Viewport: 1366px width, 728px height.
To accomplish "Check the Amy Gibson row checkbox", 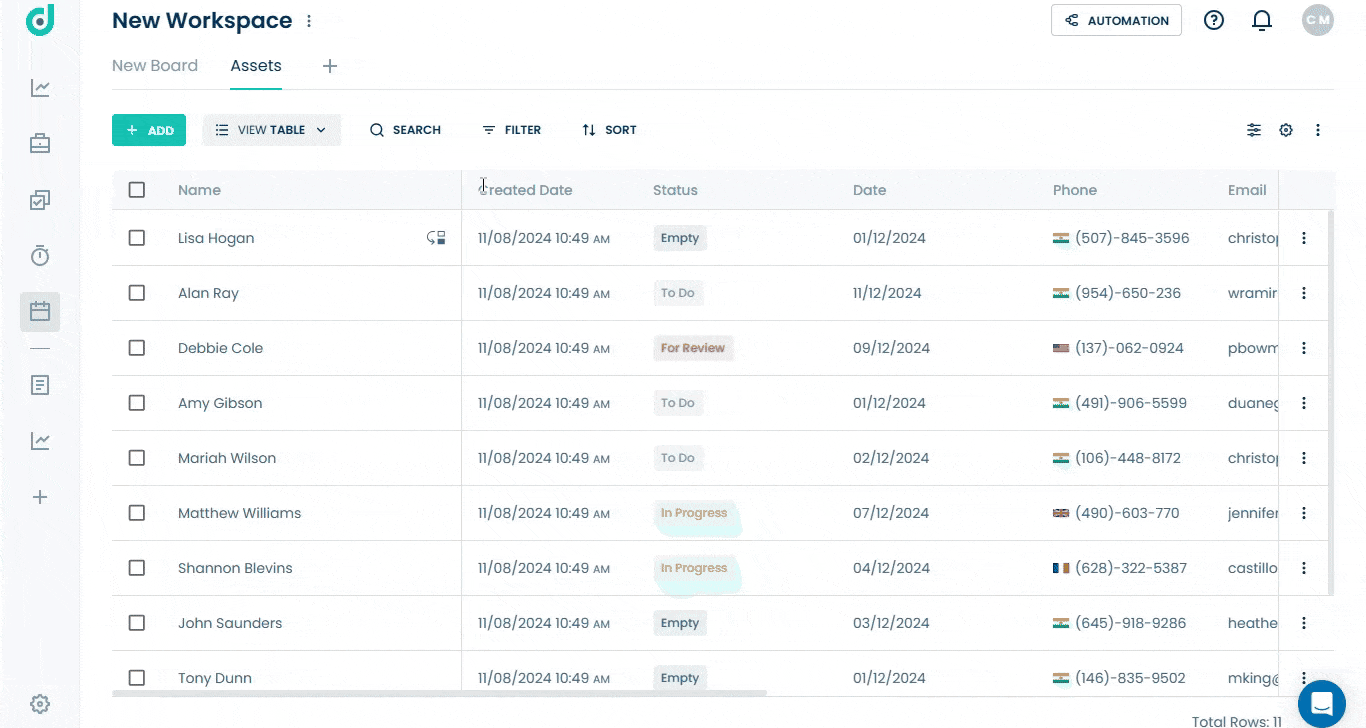I will coord(137,403).
